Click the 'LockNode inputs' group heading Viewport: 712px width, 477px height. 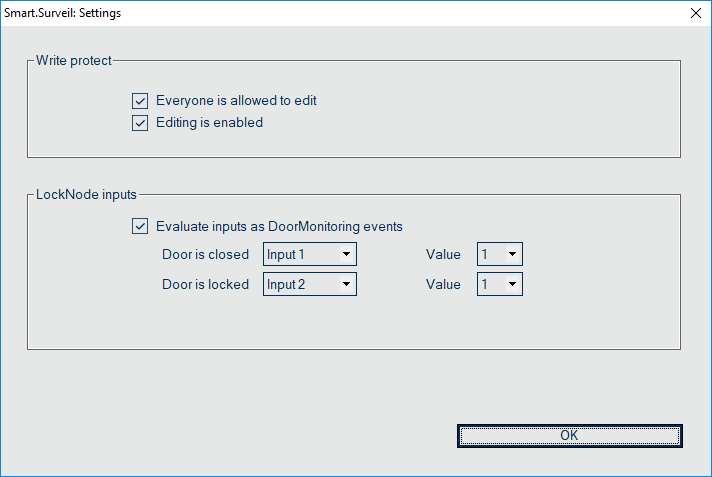click(86, 194)
